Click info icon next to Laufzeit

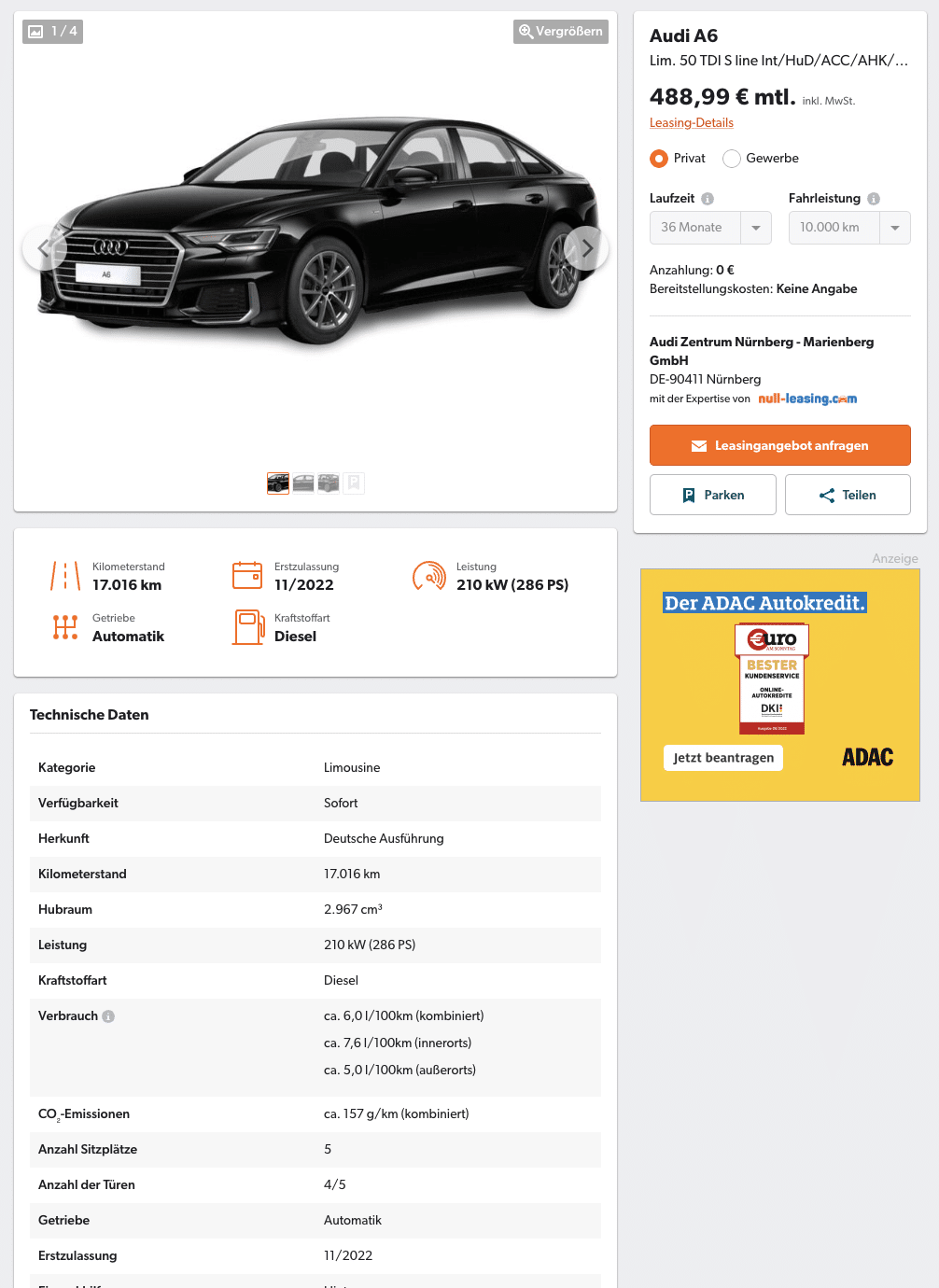[708, 199]
